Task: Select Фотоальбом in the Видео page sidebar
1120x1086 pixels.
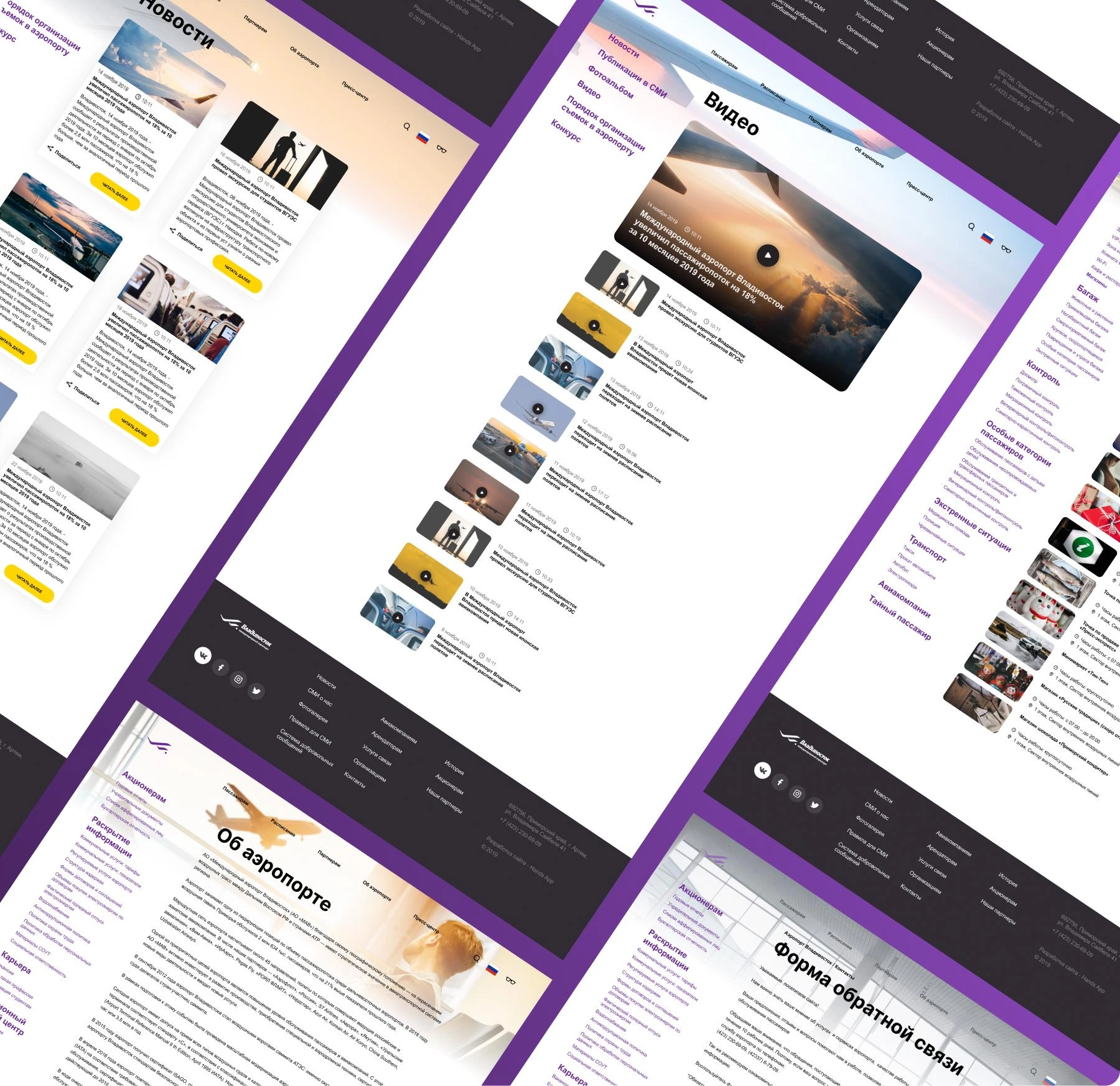Action: (x=610, y=83)
